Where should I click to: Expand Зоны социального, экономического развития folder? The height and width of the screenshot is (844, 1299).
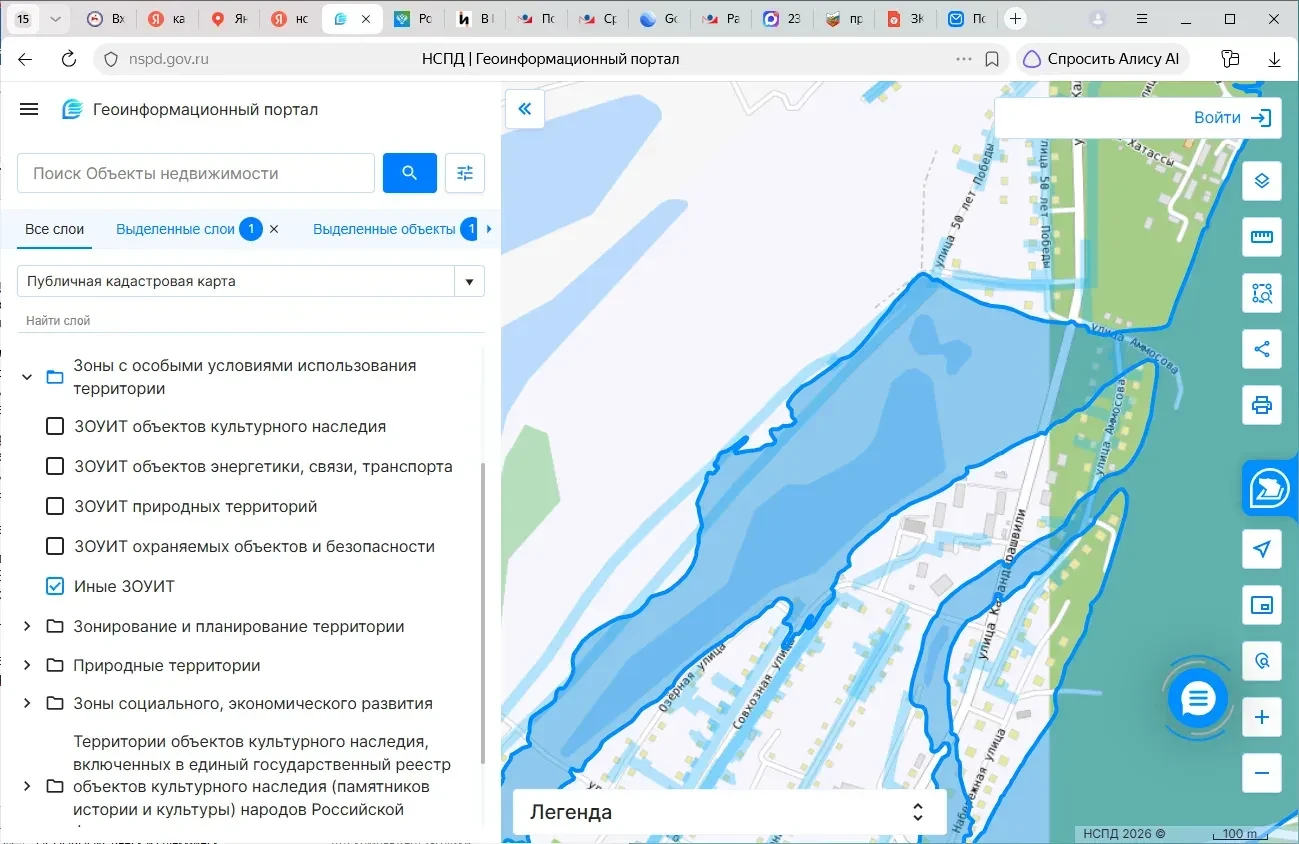point(27,704)
